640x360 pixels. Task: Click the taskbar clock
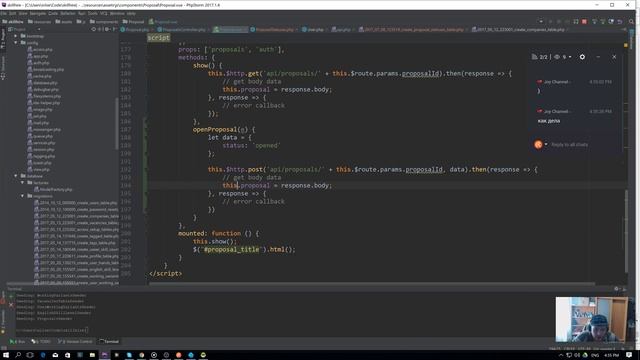click(611, 355)
